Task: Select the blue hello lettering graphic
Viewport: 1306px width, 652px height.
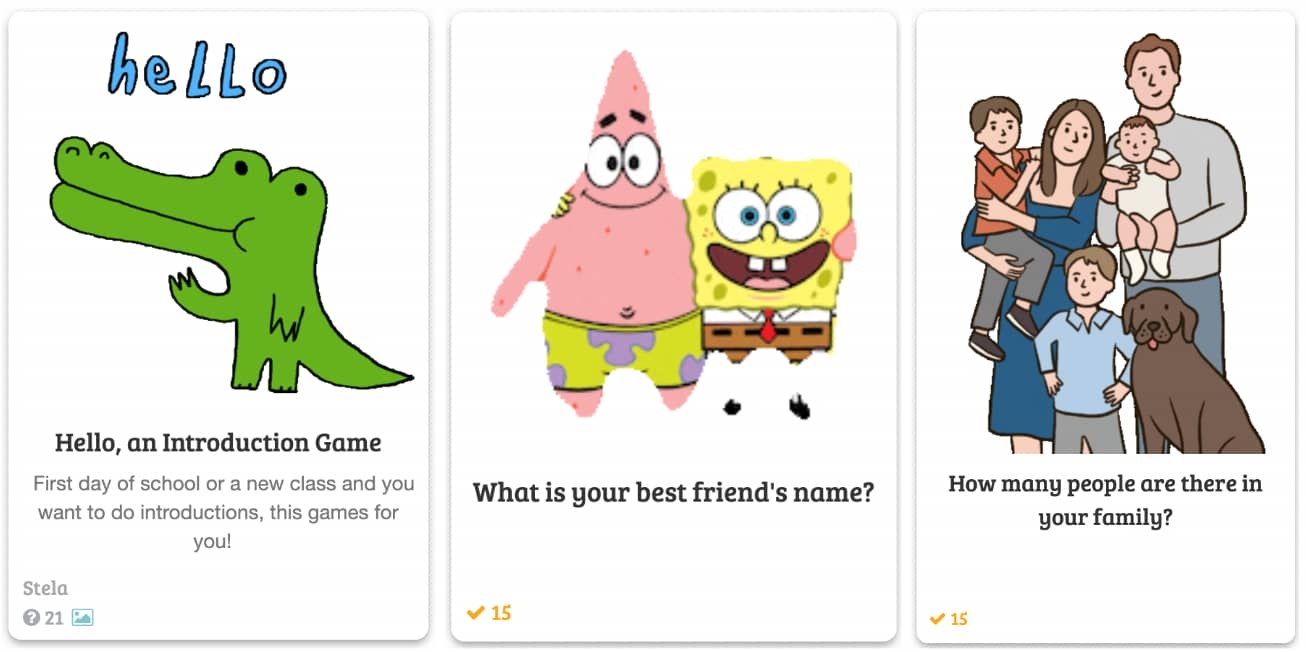Action: 197,65
